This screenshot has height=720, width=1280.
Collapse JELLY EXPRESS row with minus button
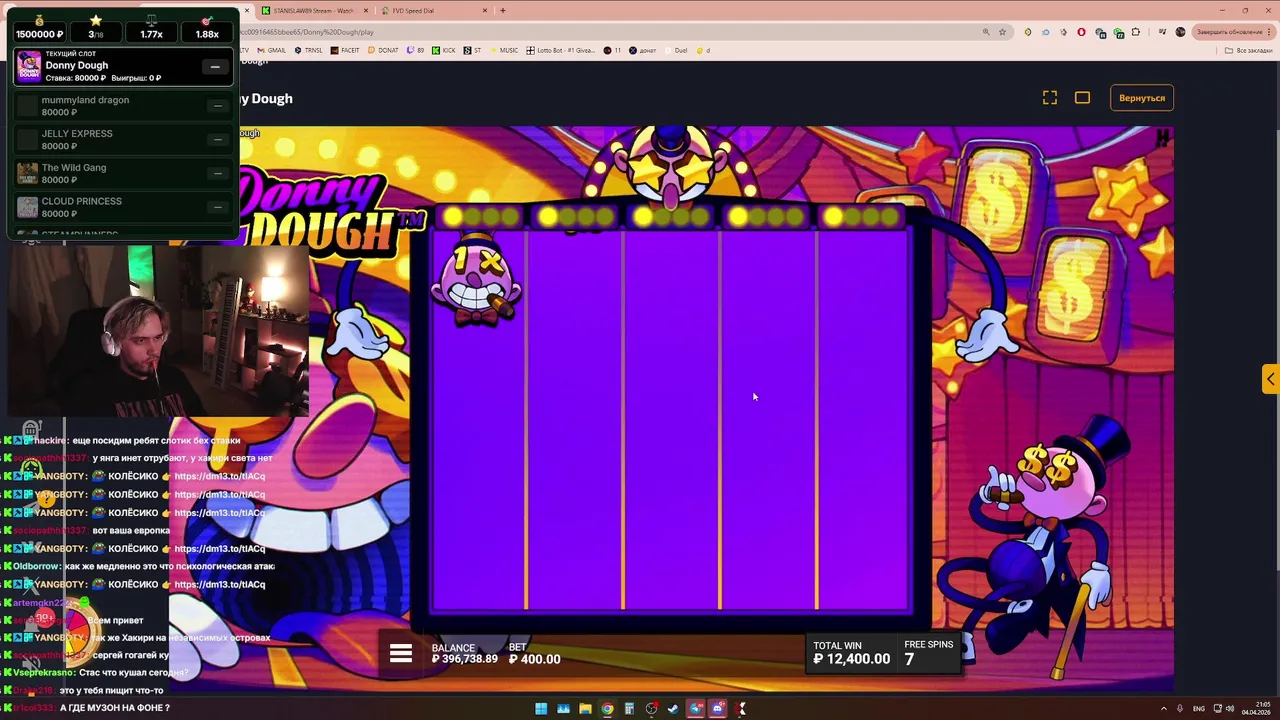pos(217,140)
